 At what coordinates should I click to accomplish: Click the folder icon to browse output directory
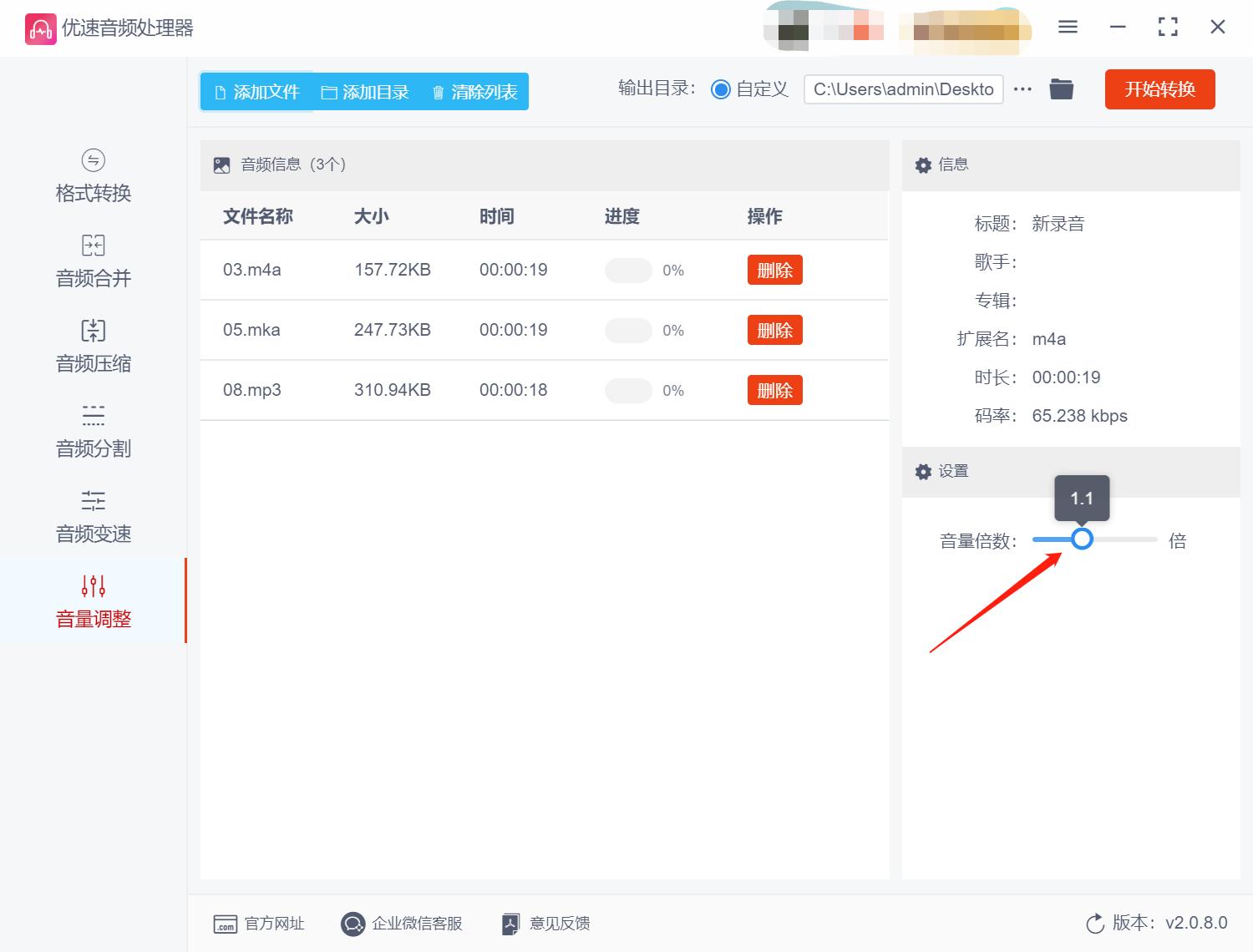click(1061, 89)
